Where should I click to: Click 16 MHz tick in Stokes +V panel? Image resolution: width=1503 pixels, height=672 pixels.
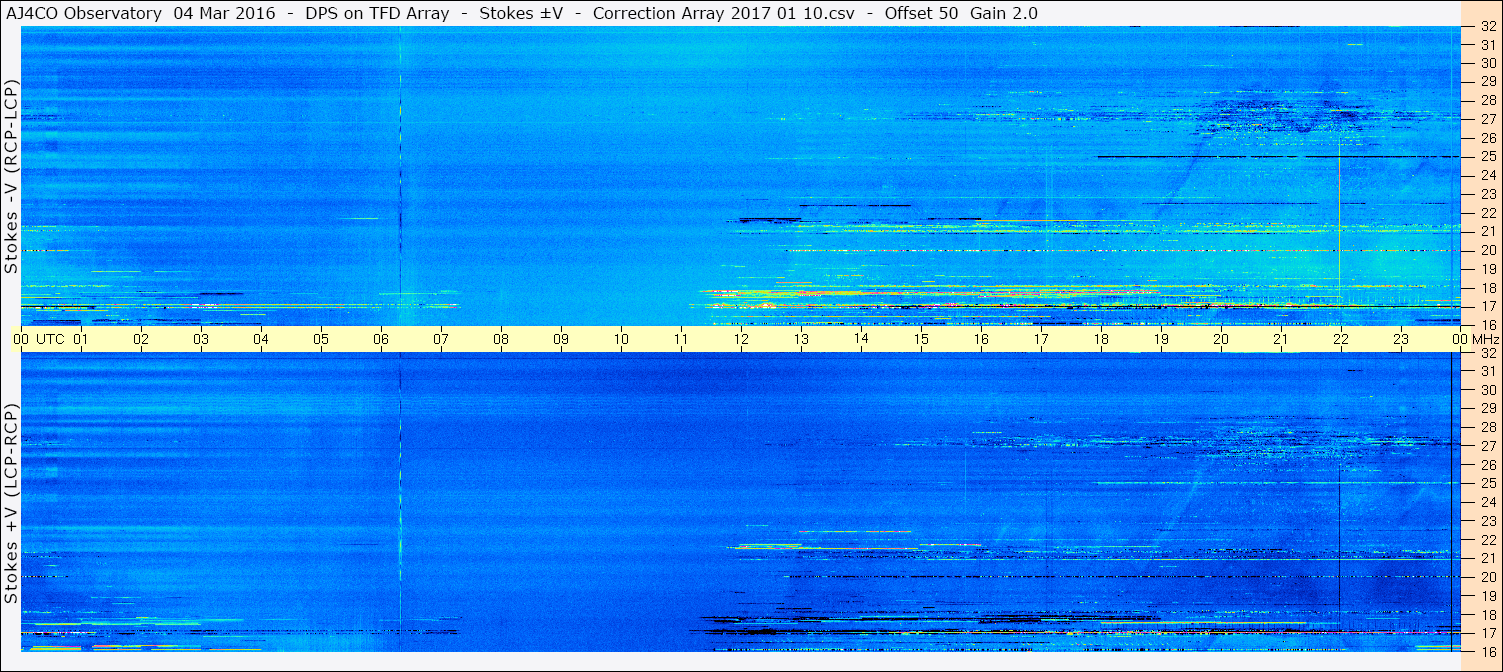1488,651
